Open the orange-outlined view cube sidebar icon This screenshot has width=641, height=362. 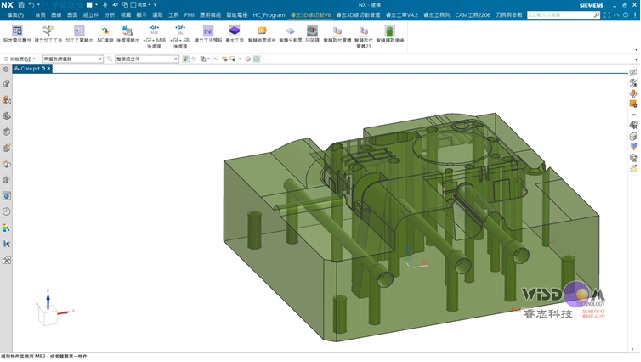(6, 164)
